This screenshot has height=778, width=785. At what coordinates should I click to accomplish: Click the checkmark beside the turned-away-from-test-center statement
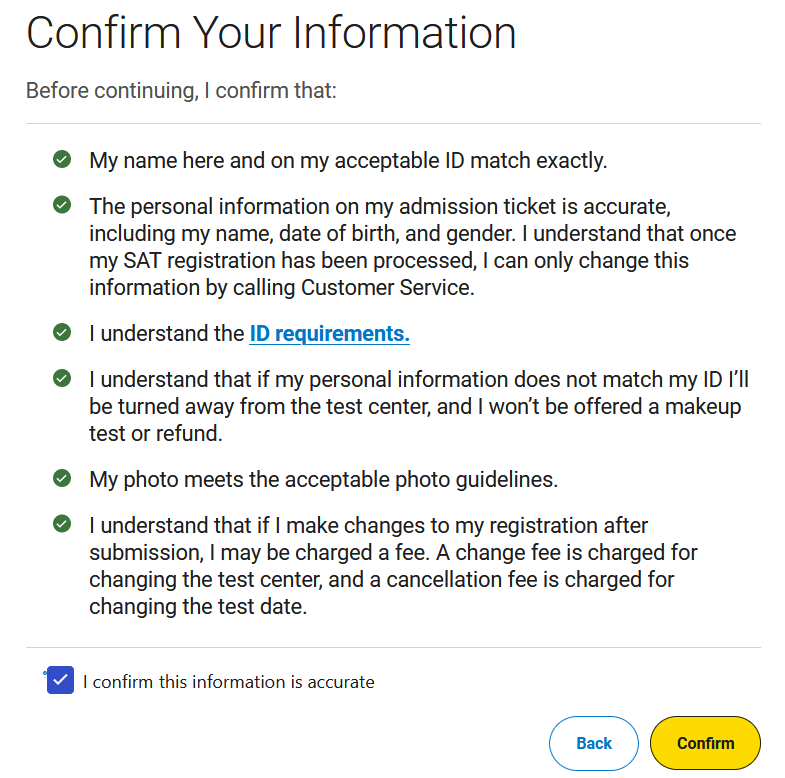pyautogui.click(x=62, y=378)
